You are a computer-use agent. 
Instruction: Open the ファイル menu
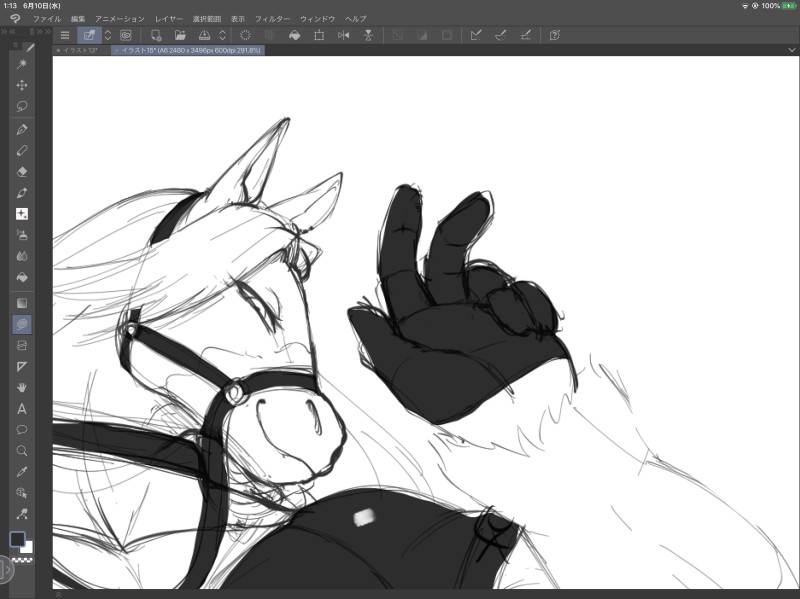point(47,19)
